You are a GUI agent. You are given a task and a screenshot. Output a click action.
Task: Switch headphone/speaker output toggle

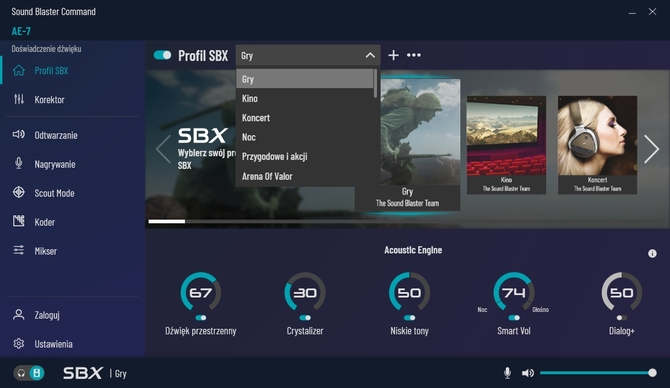point(29,373)
